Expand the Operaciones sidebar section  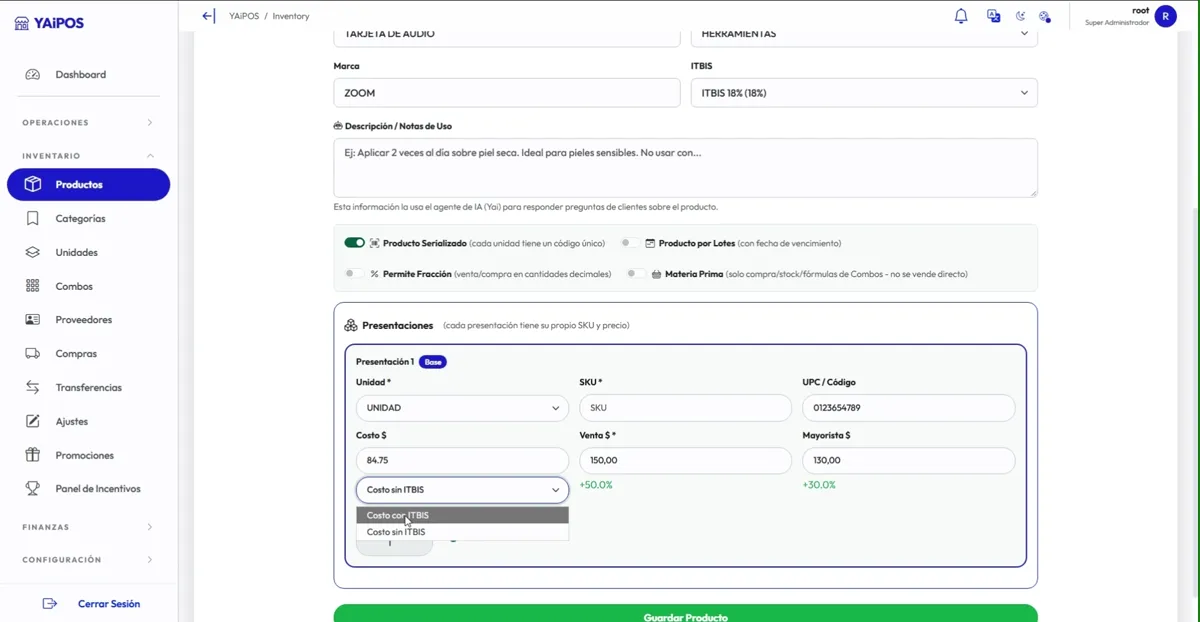coord(89,123)
